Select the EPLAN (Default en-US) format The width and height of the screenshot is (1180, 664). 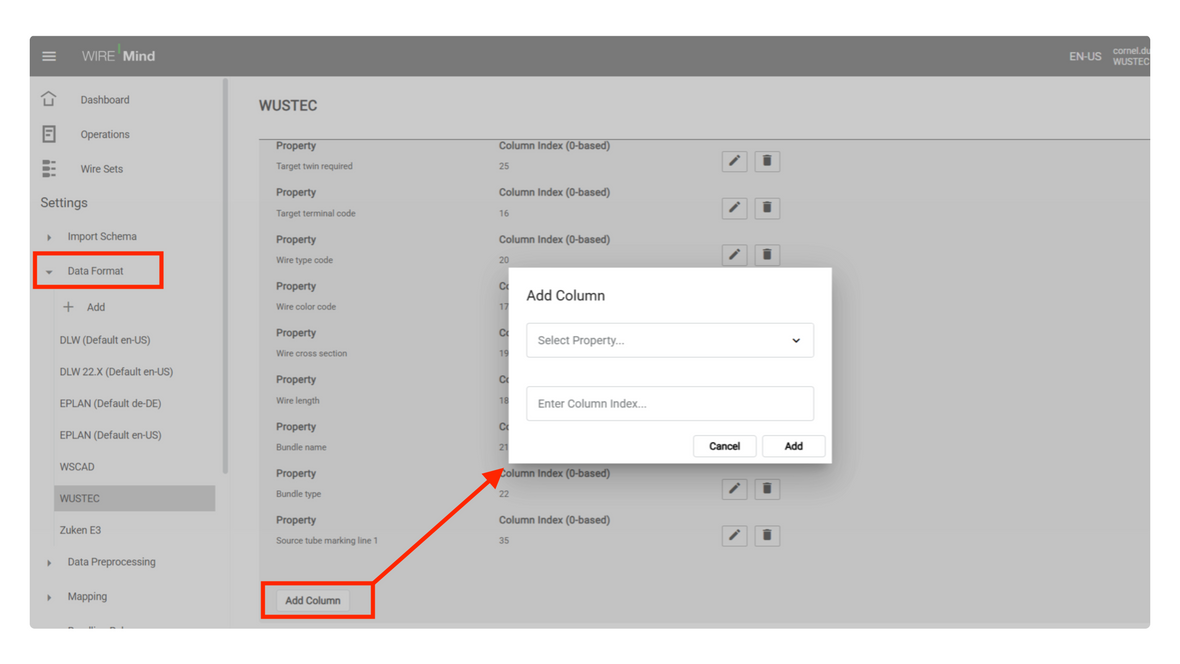tap(110, 434)
